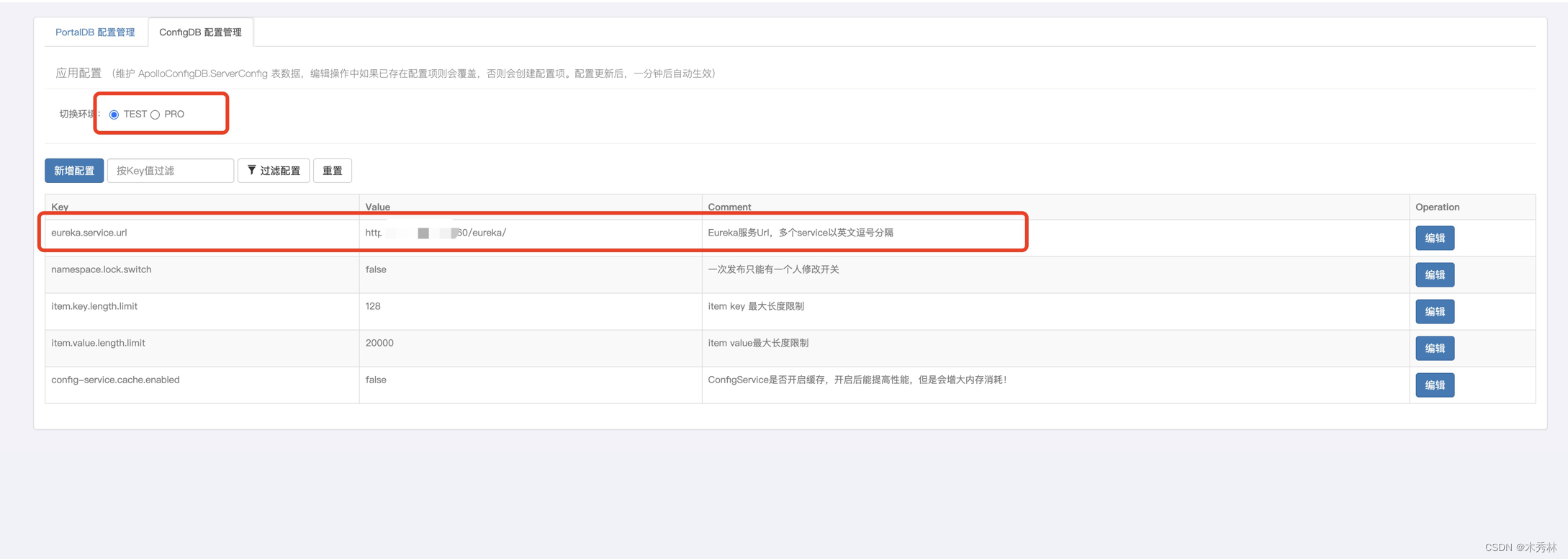Viewport: 1568px width, 559px height.
Task: Click the eureka.service.url key cell
Action: 202,238
